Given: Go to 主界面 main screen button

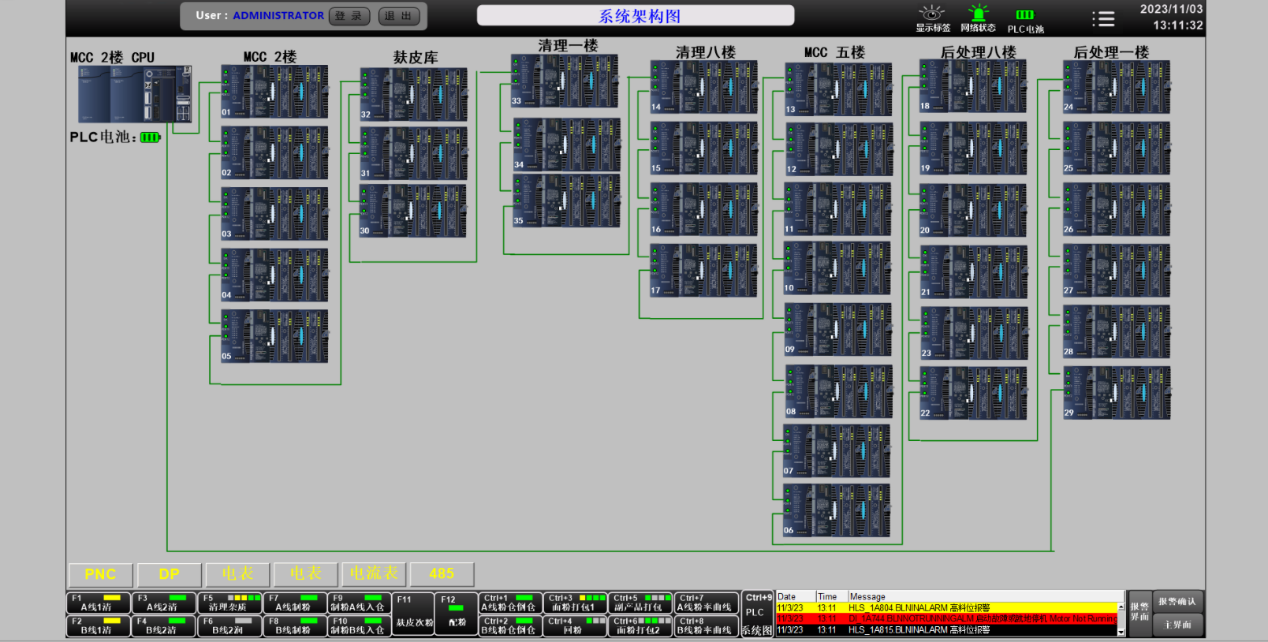Looking at the screenshot, I should pos(1178,624).
